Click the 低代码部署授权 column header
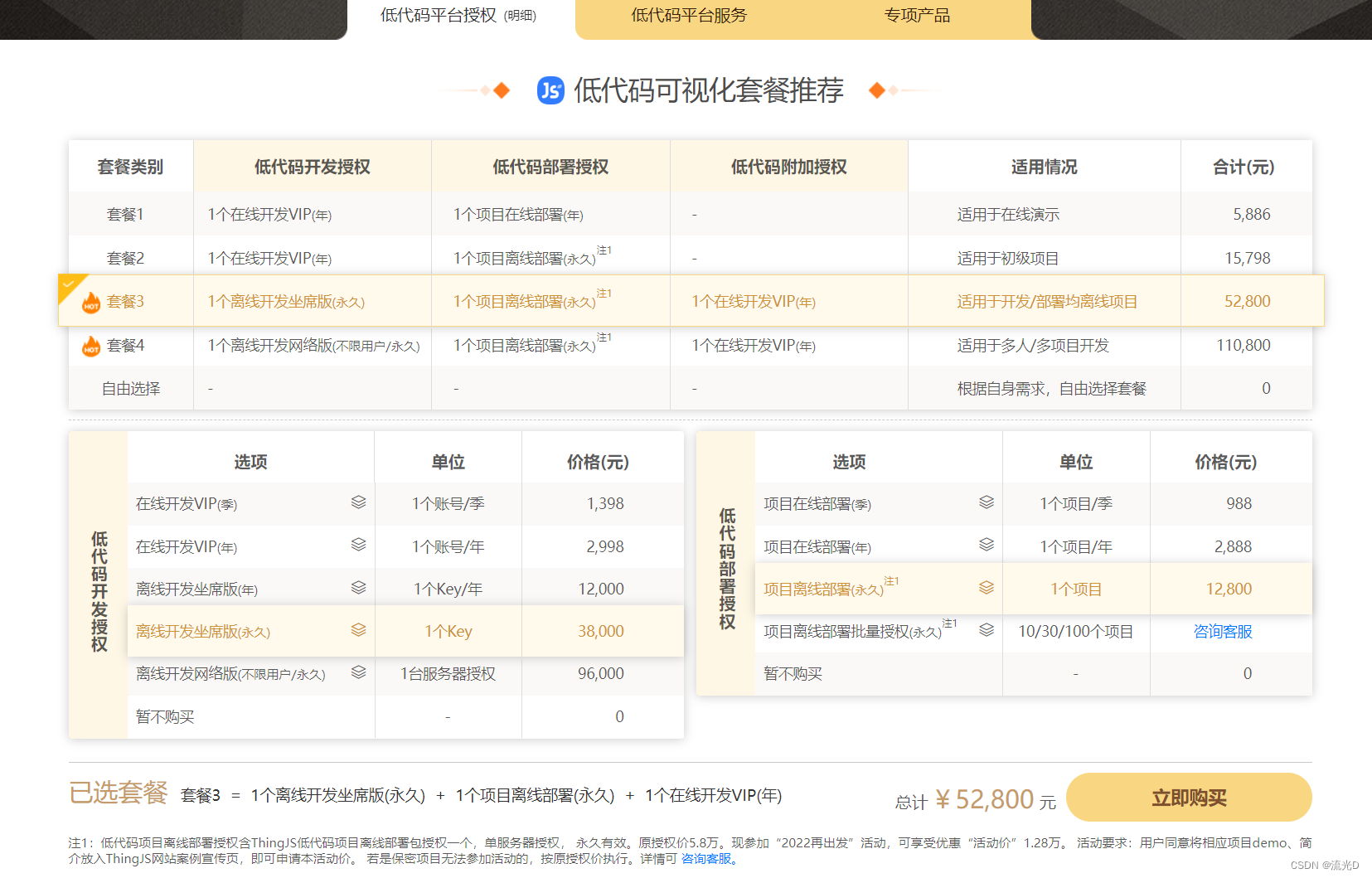The height and width of the screenshot is (878, 1372). point(550,167)
